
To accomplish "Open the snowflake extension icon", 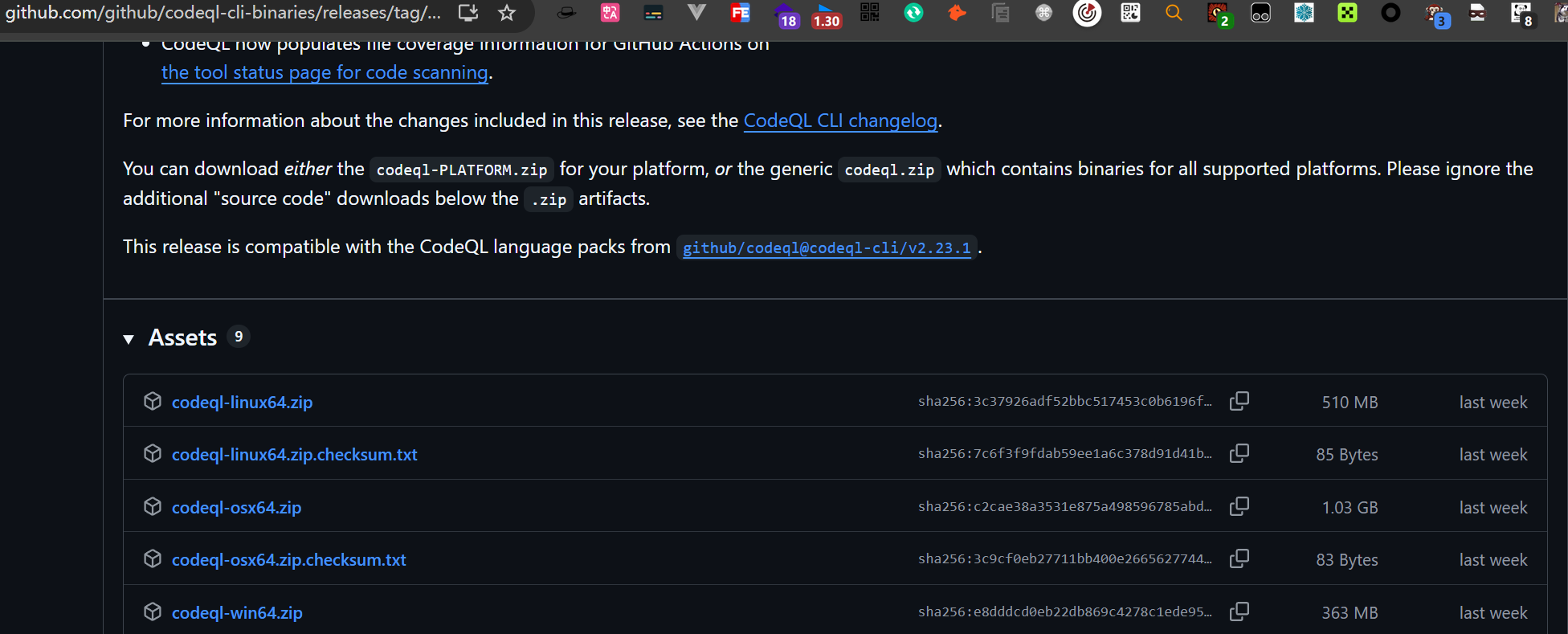I will (x=1304, y=13).
